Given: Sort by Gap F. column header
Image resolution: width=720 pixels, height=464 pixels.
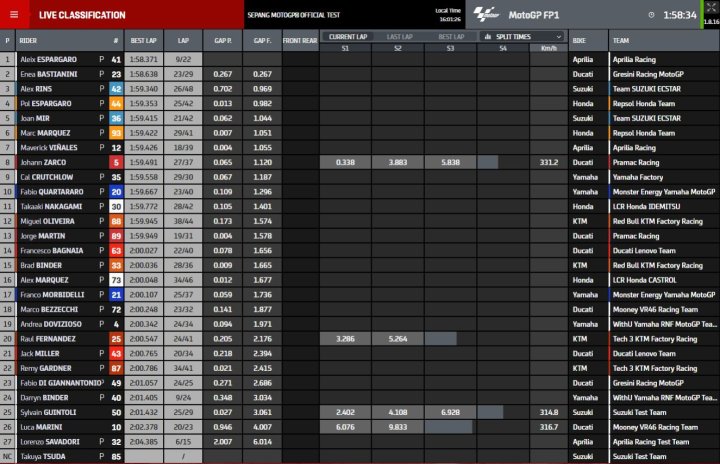Looking at the screenshot, I should click(262, 41).
